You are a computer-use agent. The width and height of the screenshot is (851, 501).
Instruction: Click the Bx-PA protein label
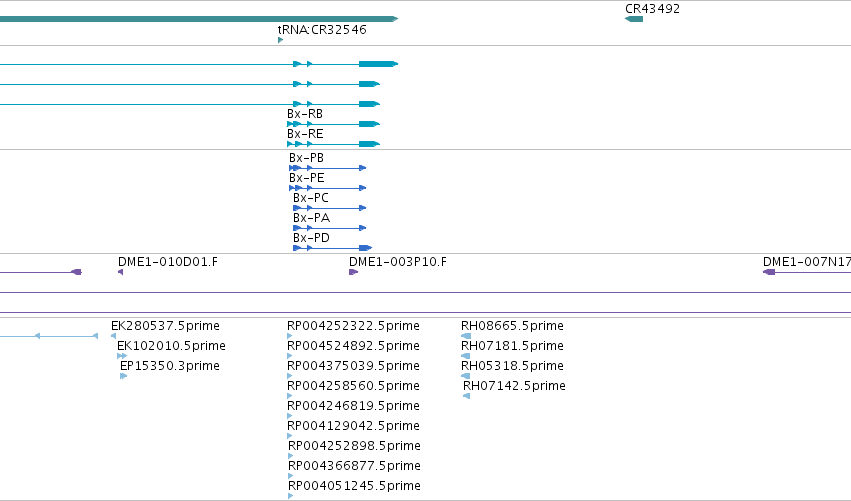tap(311, 218)
